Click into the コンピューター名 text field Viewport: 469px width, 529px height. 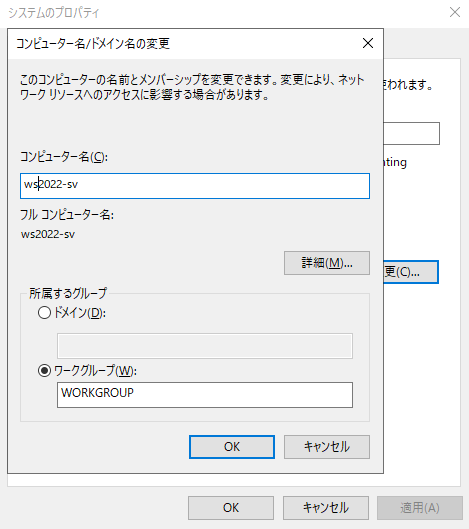click(195, 186)
